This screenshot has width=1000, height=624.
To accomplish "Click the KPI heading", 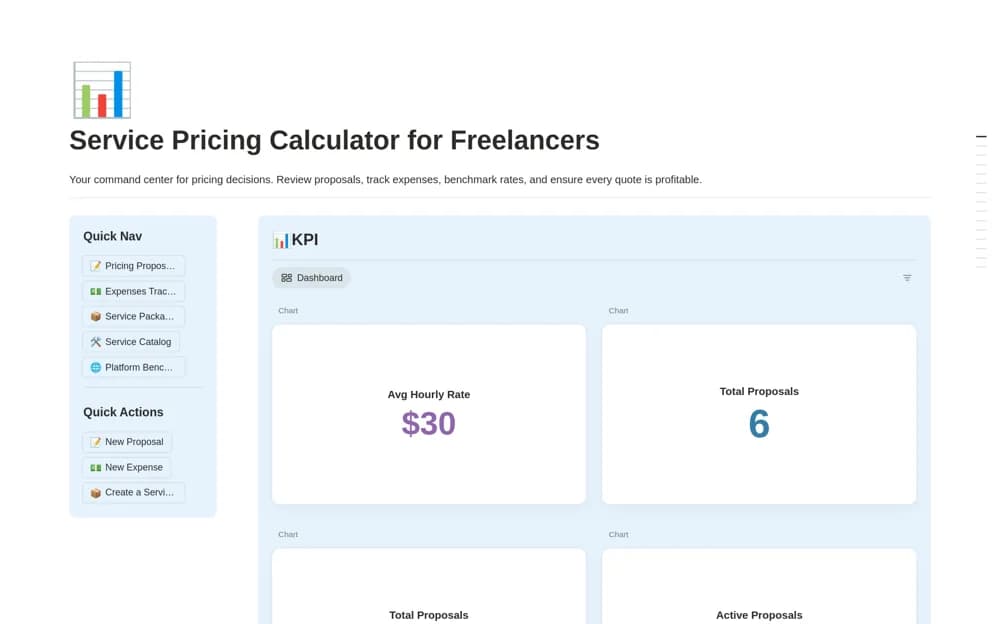I will point(305,240).
